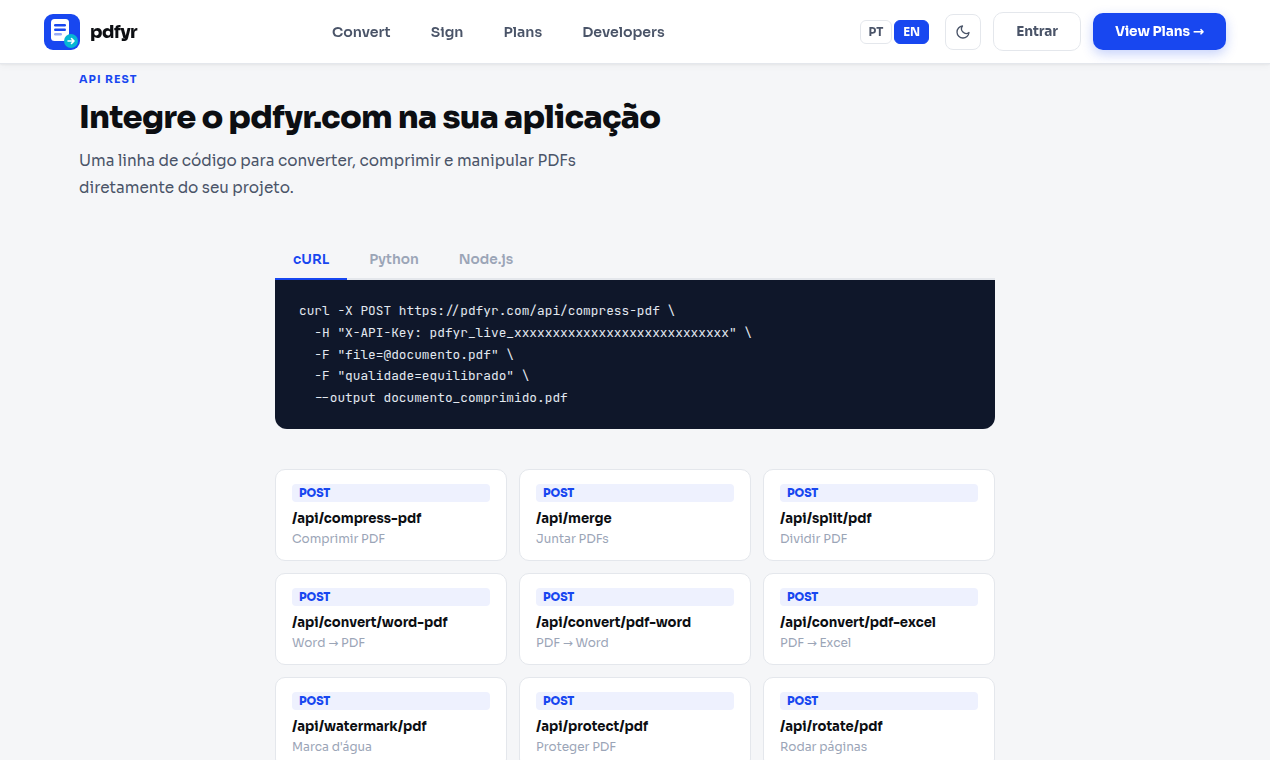This screenshot has width=1270, height=760.
Task: Open the Convert menu
Action: pos(361,32)
